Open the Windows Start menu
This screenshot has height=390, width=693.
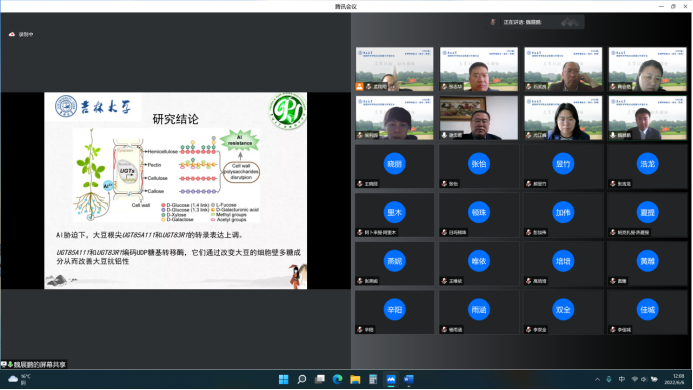coord(283,379)
